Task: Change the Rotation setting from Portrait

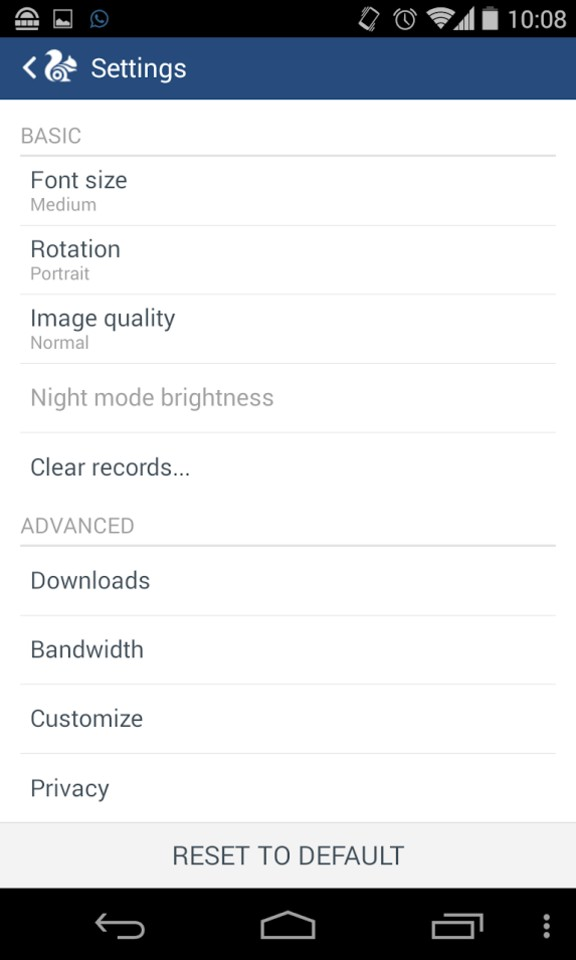Action: pos(288,260)
